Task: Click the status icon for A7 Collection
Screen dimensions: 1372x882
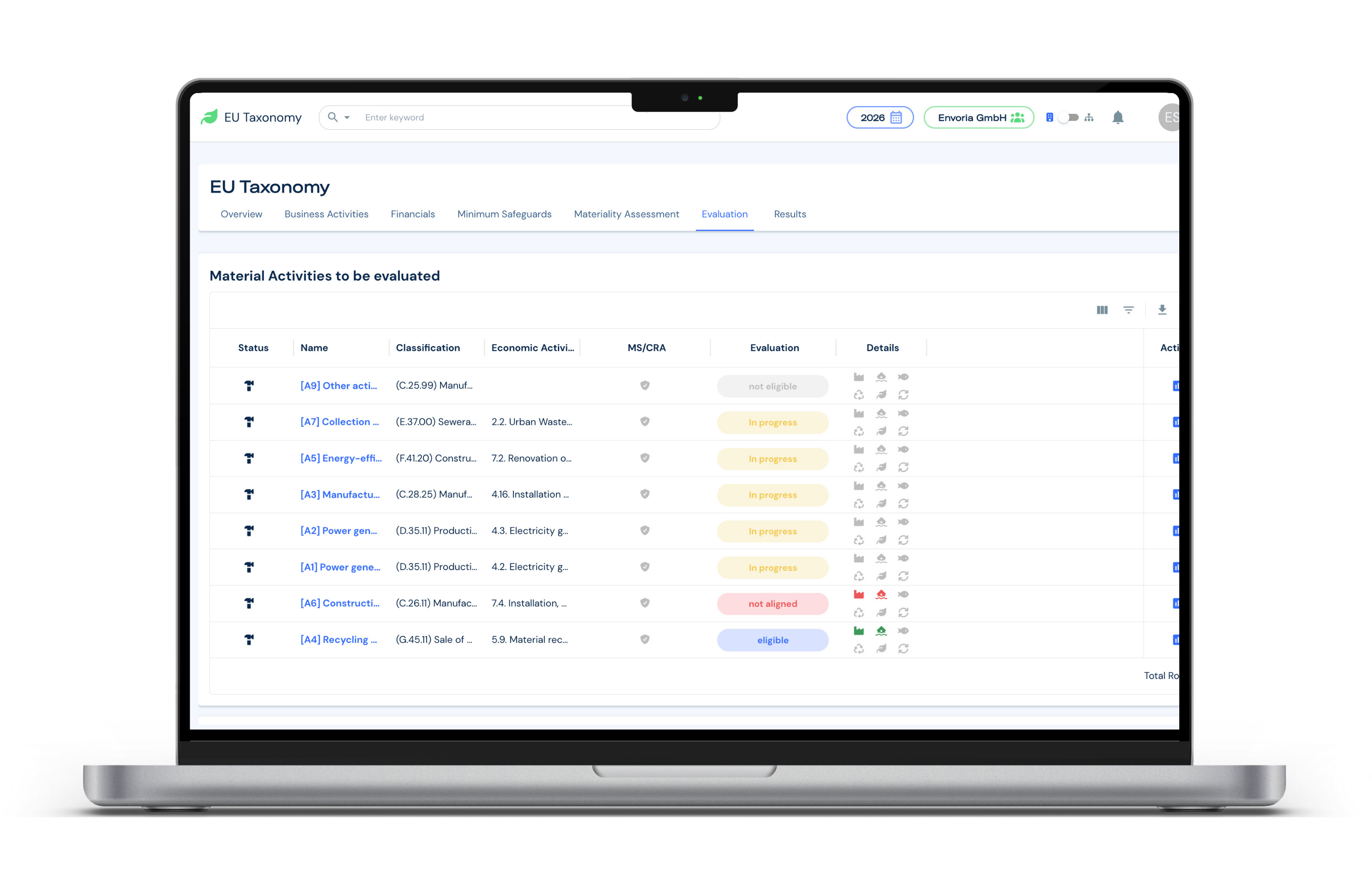Action: pyautogui.click(x=249, y=422)
